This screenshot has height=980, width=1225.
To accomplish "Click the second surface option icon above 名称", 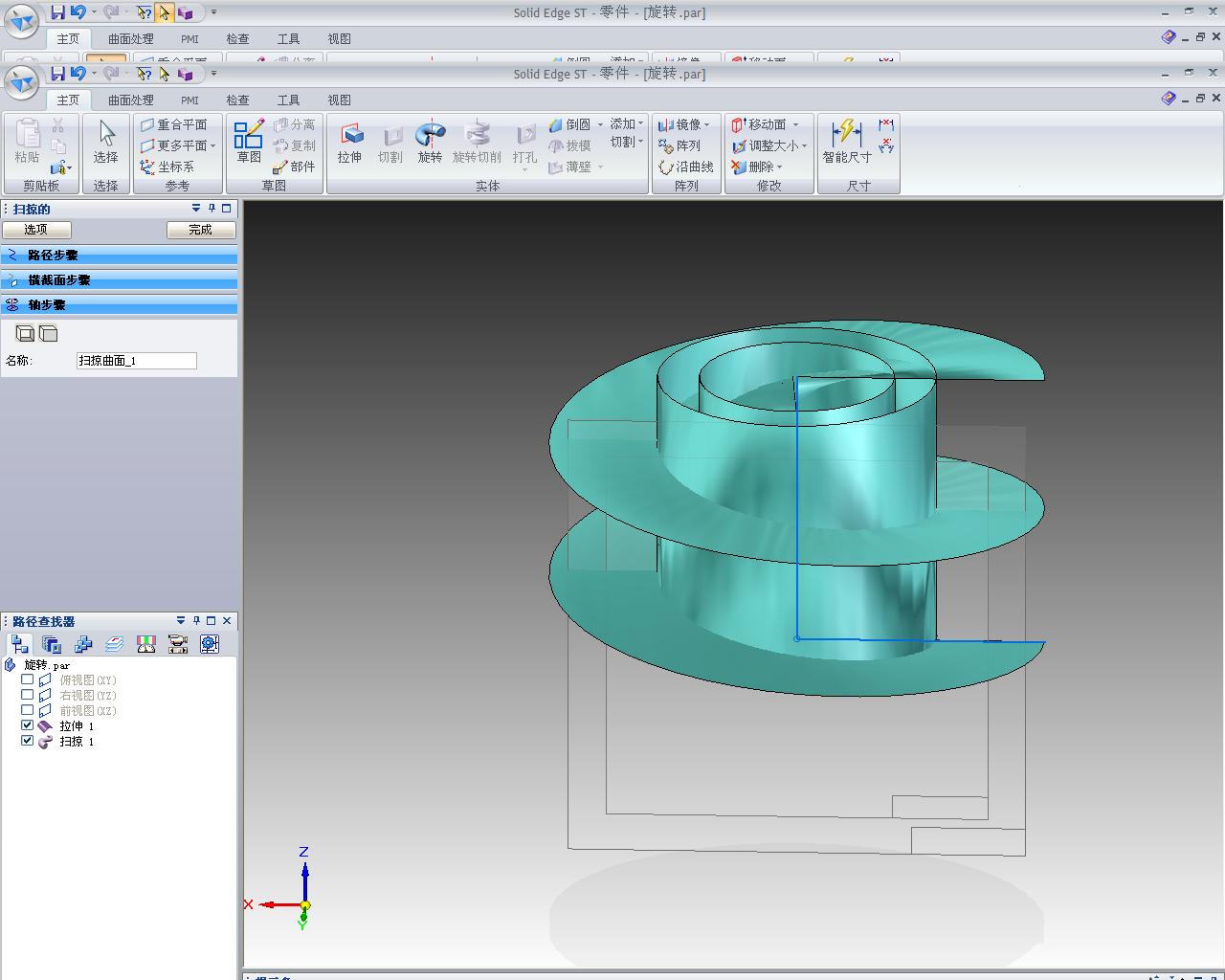I will point(49,333).
